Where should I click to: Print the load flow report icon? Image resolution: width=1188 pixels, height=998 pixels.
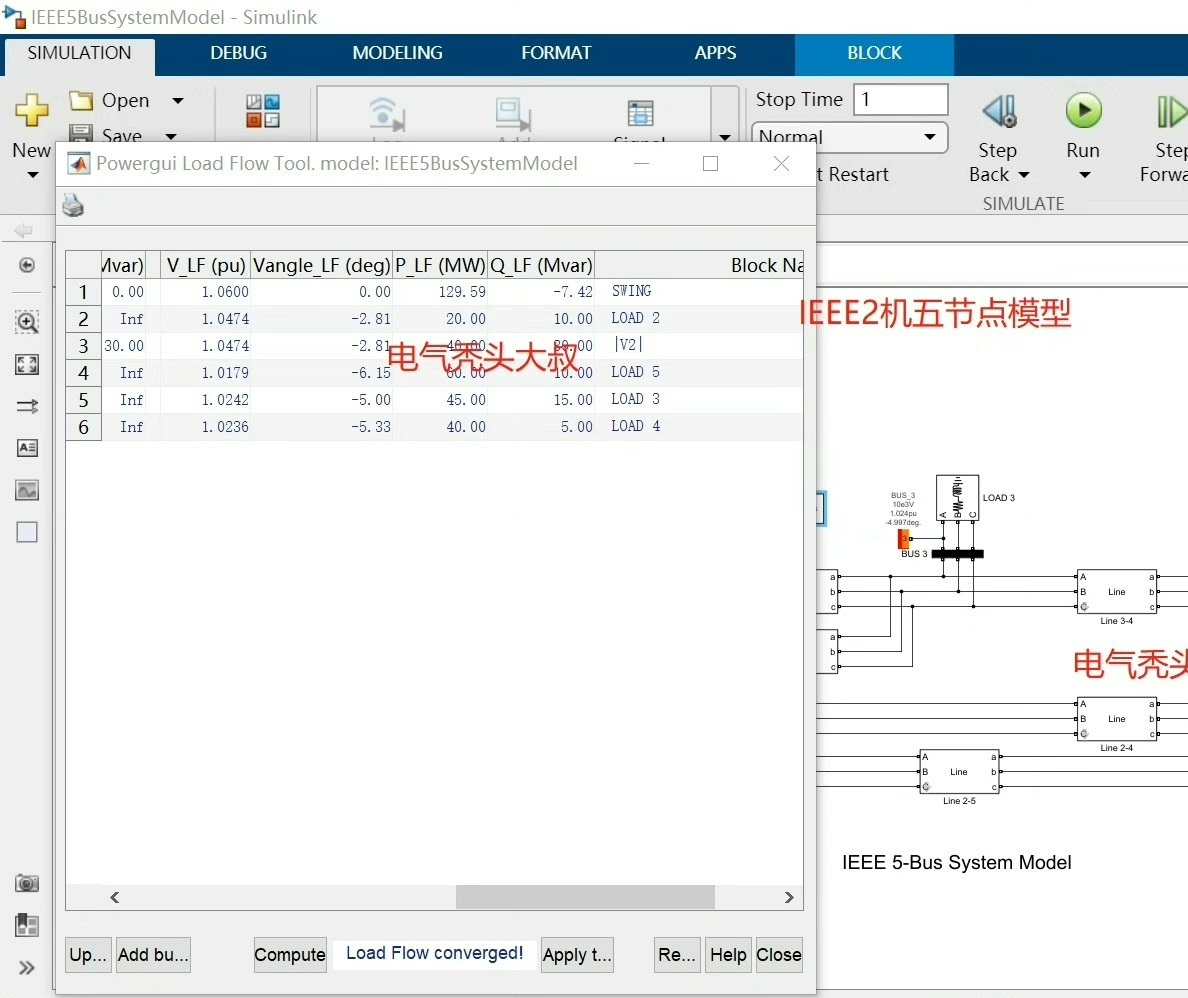click(73, 205)
